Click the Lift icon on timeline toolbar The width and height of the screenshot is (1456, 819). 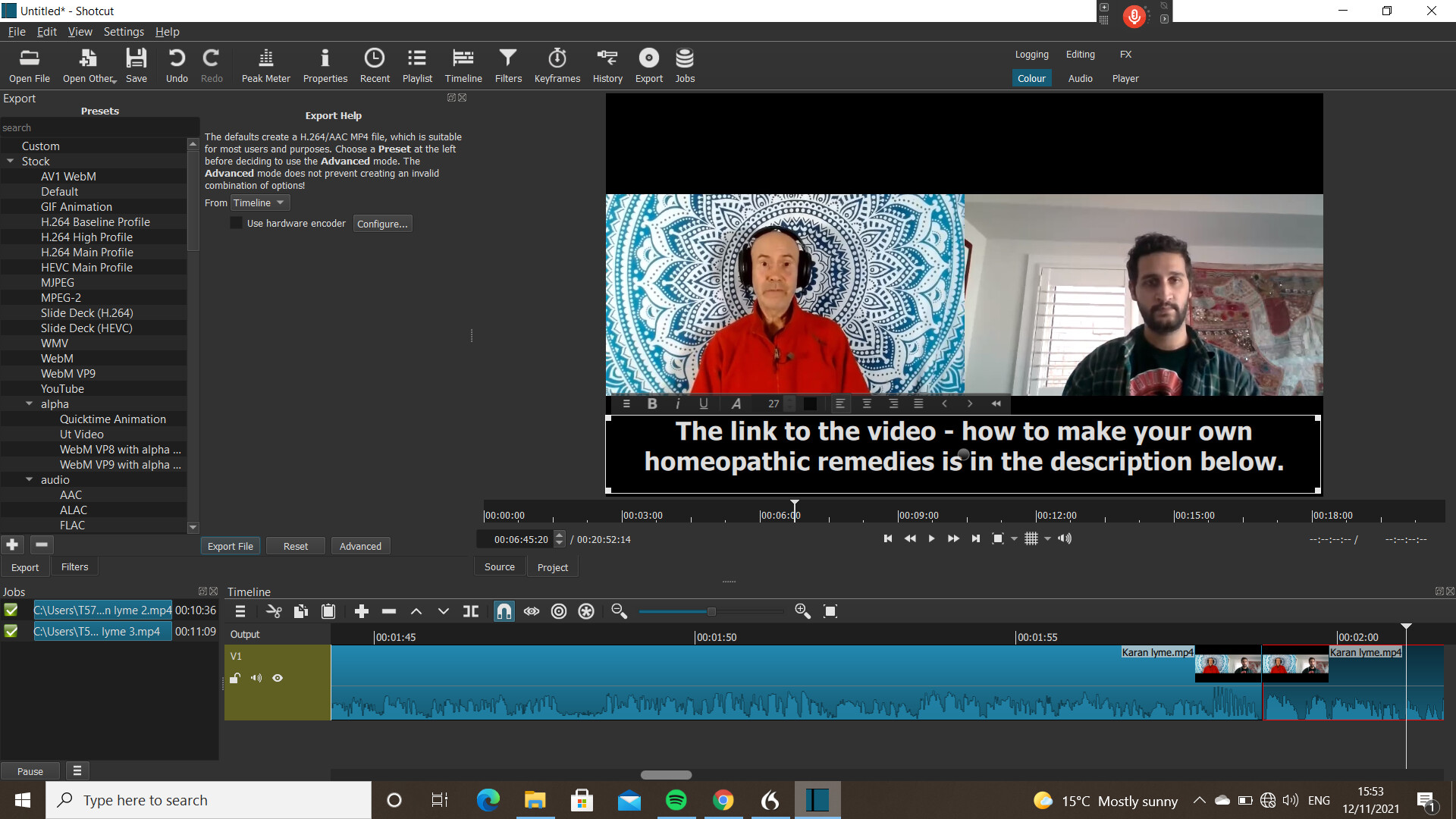[x=416, y=611]
